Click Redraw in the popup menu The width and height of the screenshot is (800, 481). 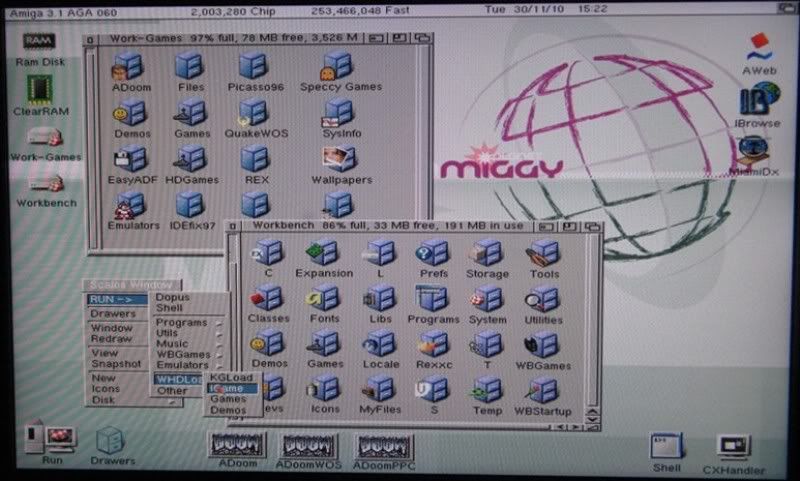(x=111, y=339)
